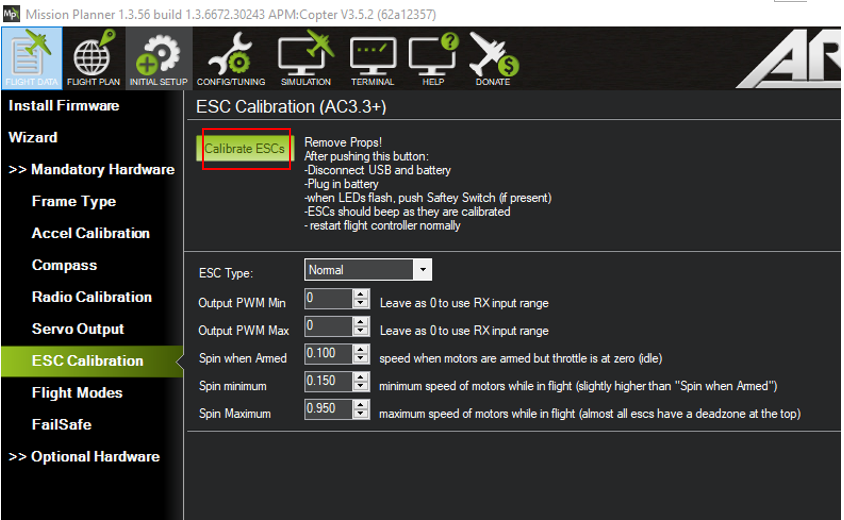Select ESC Calibration sidebar item
The image size is (844, 520).
[92, 361]
